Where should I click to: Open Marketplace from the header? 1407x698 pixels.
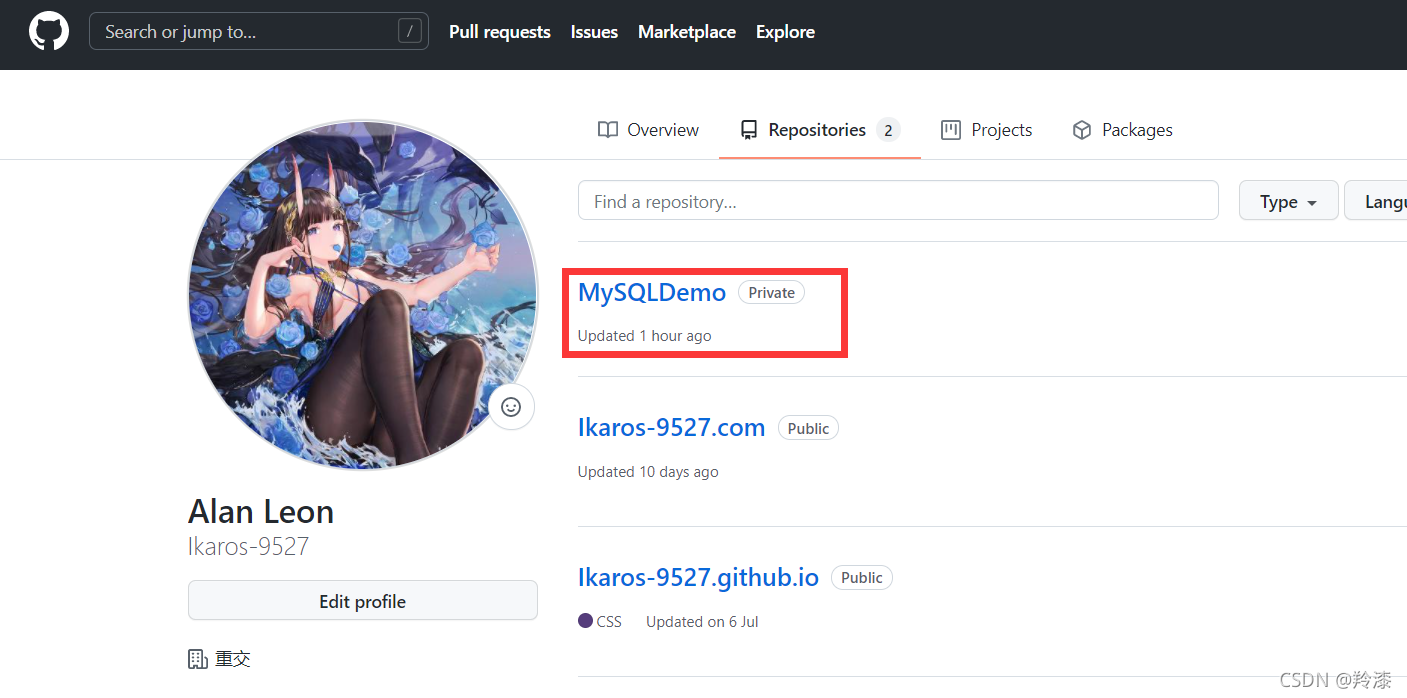[x=687, y=32]
